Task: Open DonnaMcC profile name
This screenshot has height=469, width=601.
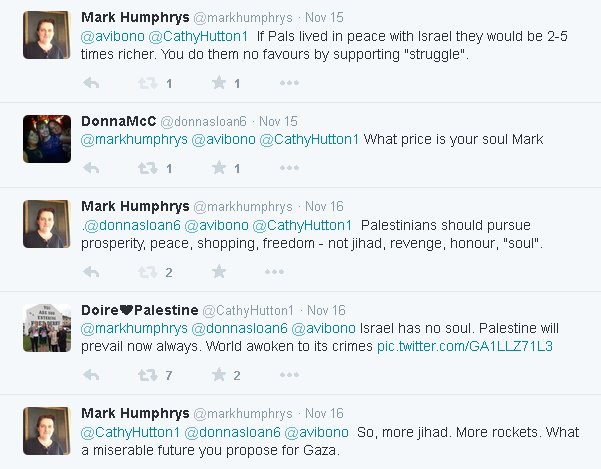Action: tap(119, 121)
